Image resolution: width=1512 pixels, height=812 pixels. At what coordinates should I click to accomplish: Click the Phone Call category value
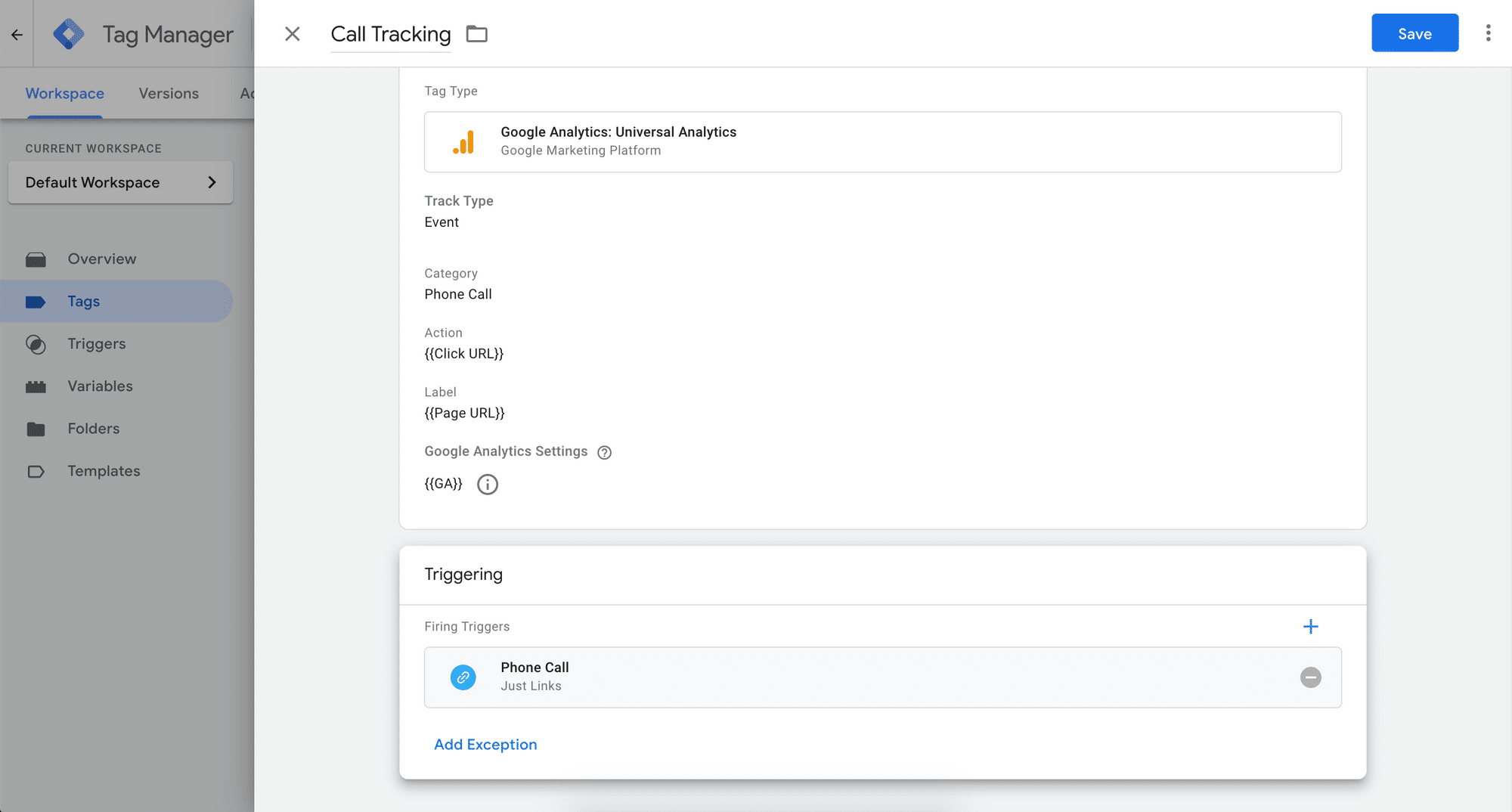click(458, 294)
